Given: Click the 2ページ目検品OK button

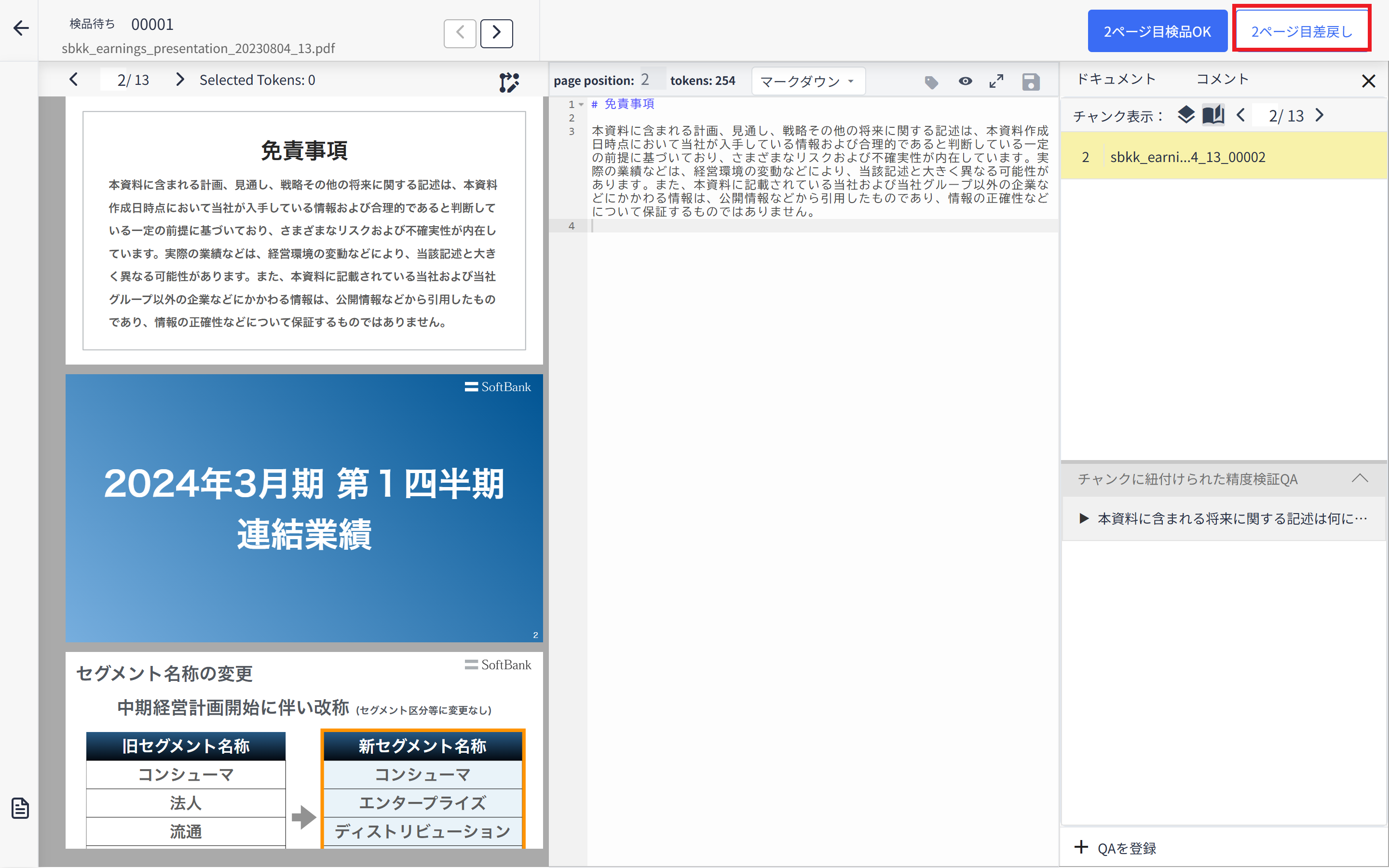Looking at the screenshot, I should (x=1157, y=31).
